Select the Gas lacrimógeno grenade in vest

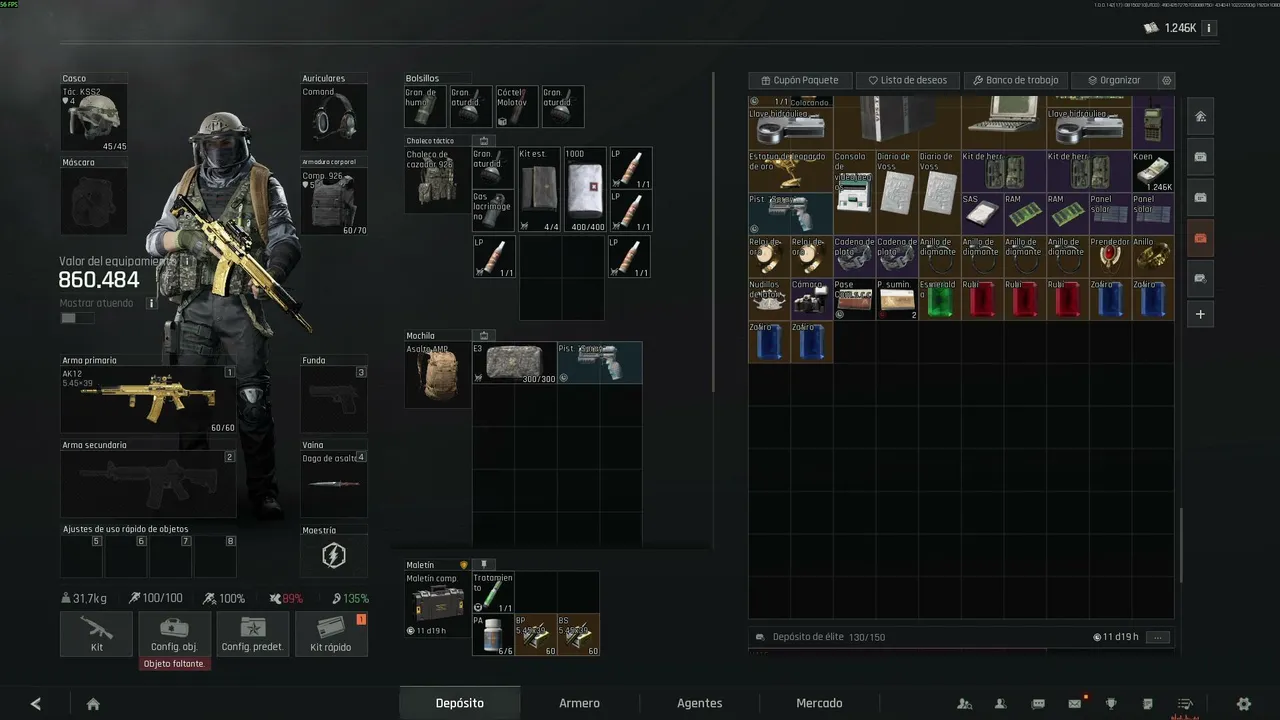point(493,211)
